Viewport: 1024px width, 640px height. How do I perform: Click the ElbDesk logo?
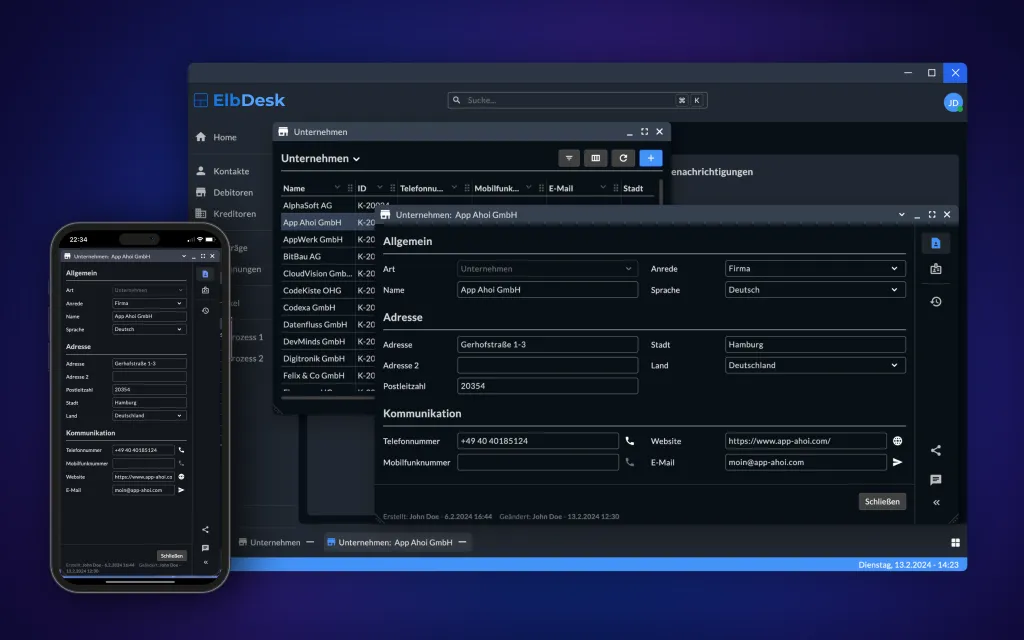(240, 100)
